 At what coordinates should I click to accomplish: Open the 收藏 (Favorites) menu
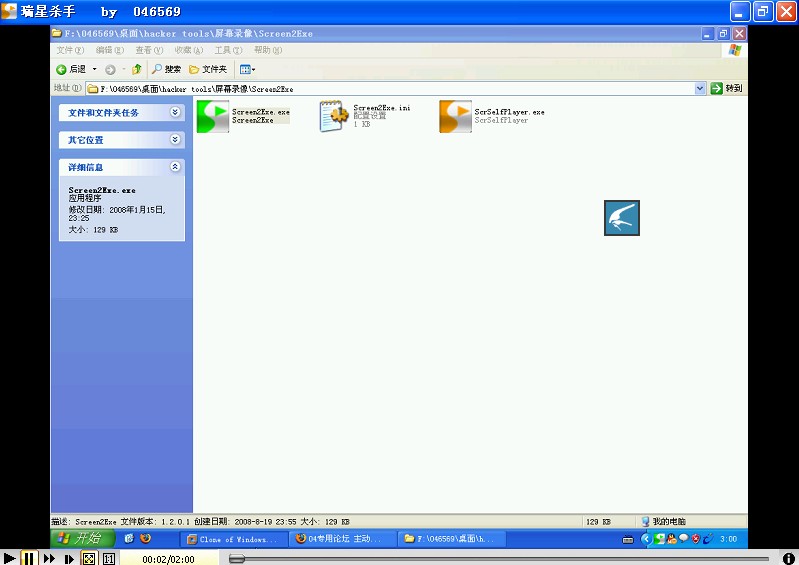pos(189,50)
